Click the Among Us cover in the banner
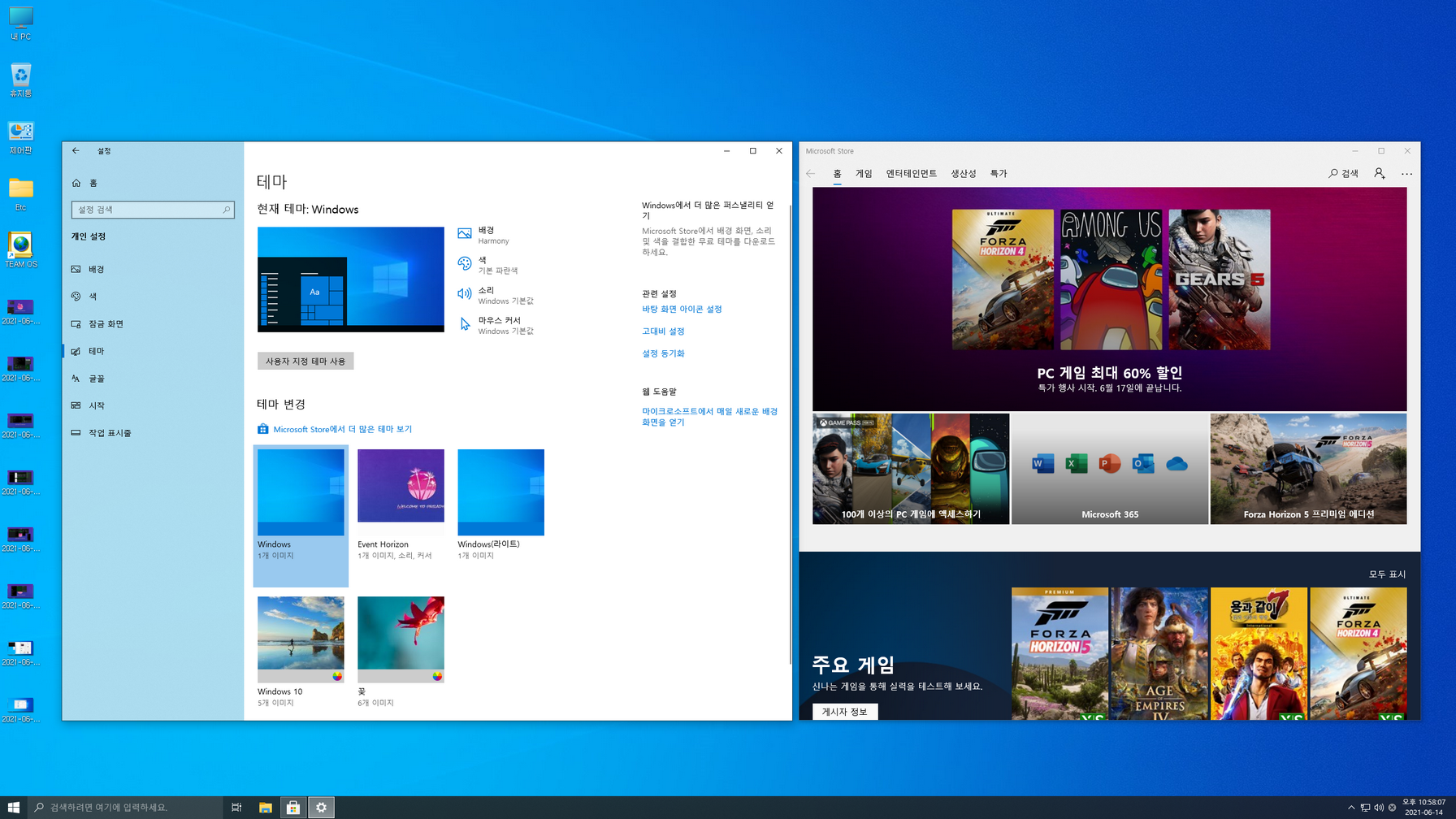 pyautogui.click(x=1111, y=279)
